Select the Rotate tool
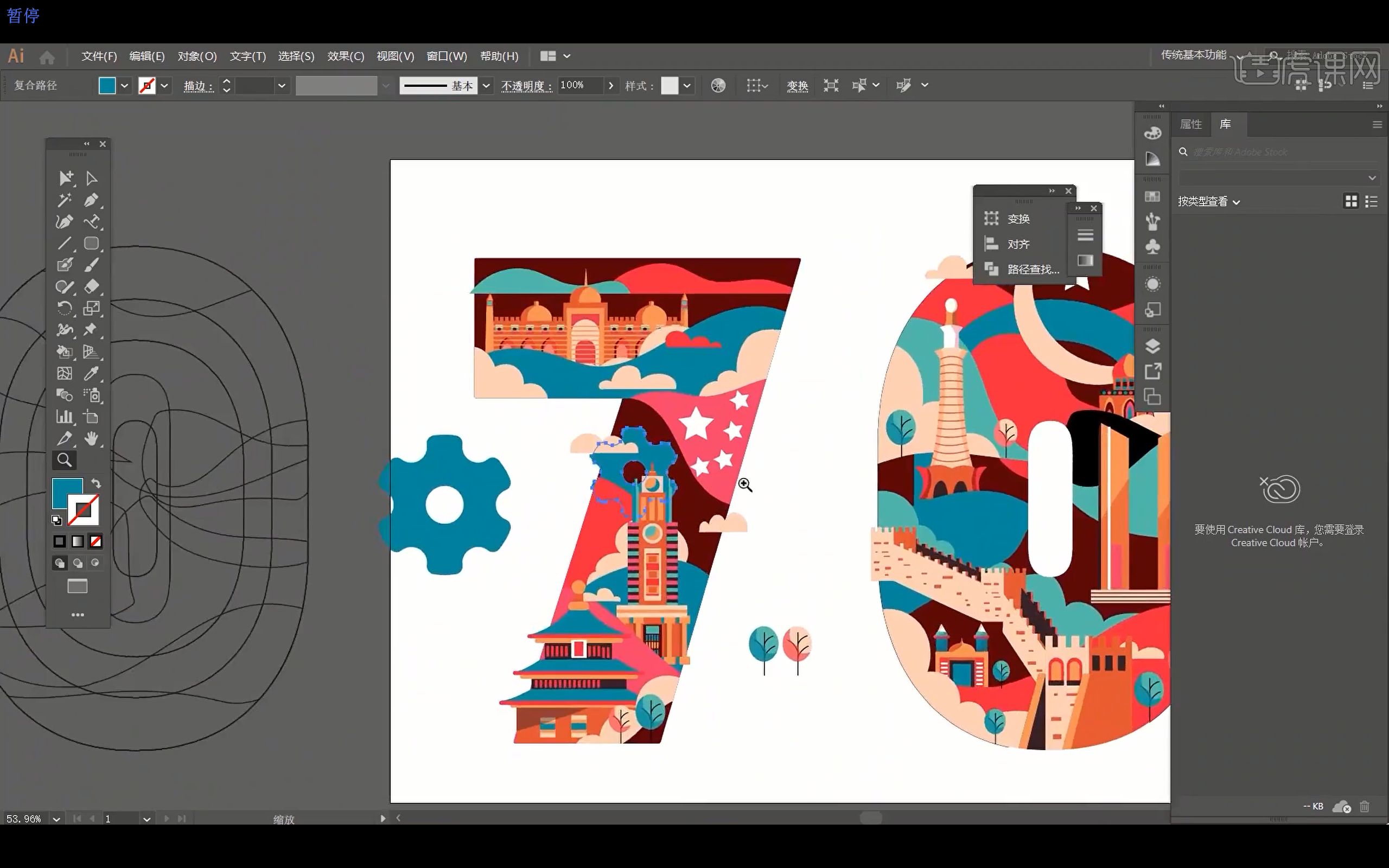1389x868 pixels. pos(64,308)
